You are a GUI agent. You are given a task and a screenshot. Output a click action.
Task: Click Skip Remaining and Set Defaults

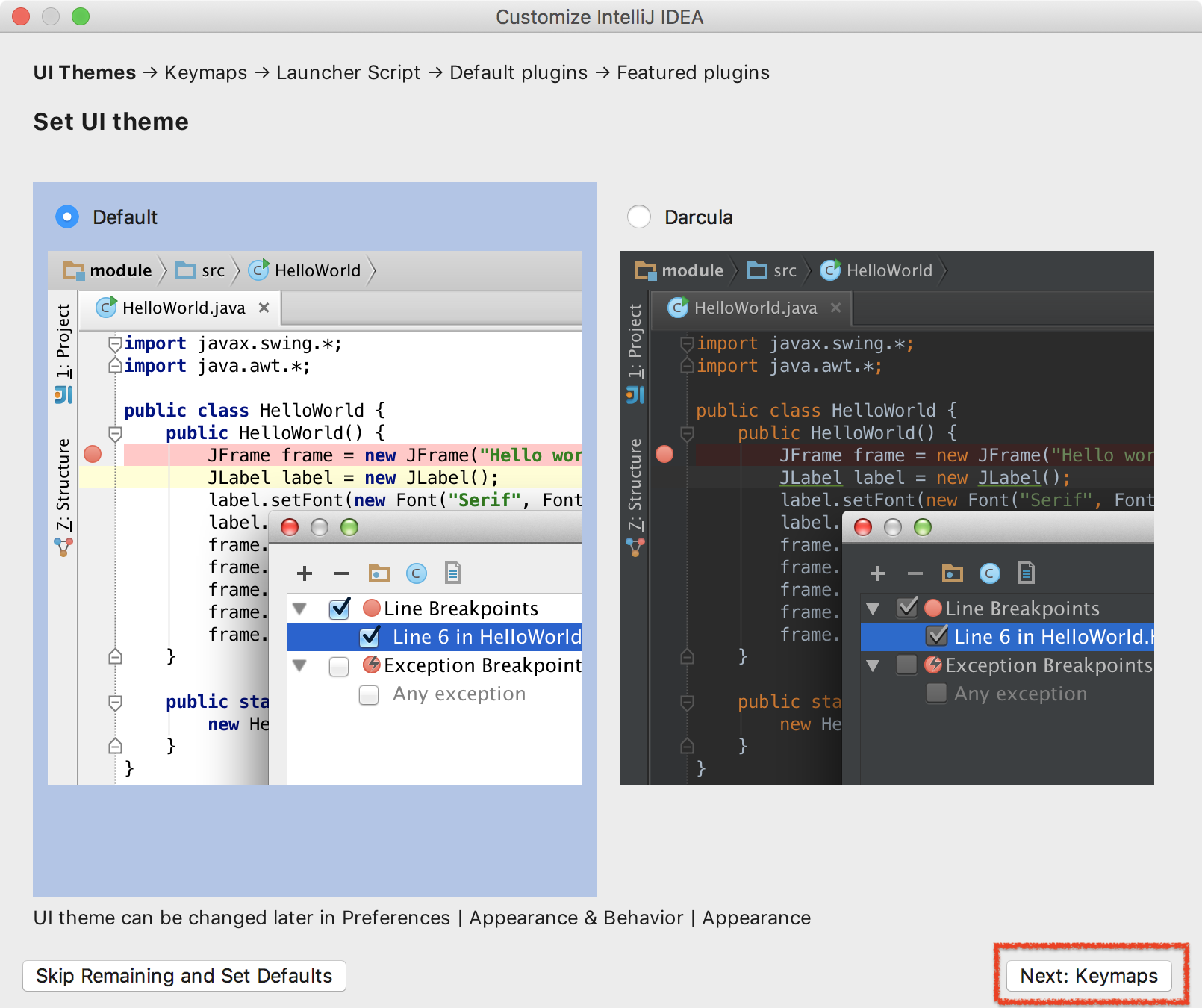point(184,976)
